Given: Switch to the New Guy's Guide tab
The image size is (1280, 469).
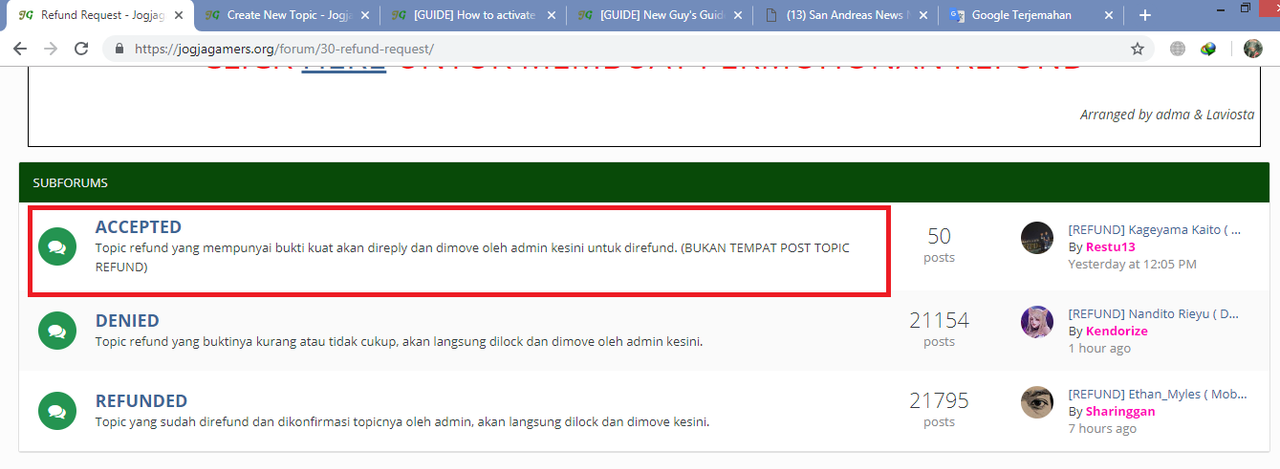Looking at the screenshot, I should [658, 15].
